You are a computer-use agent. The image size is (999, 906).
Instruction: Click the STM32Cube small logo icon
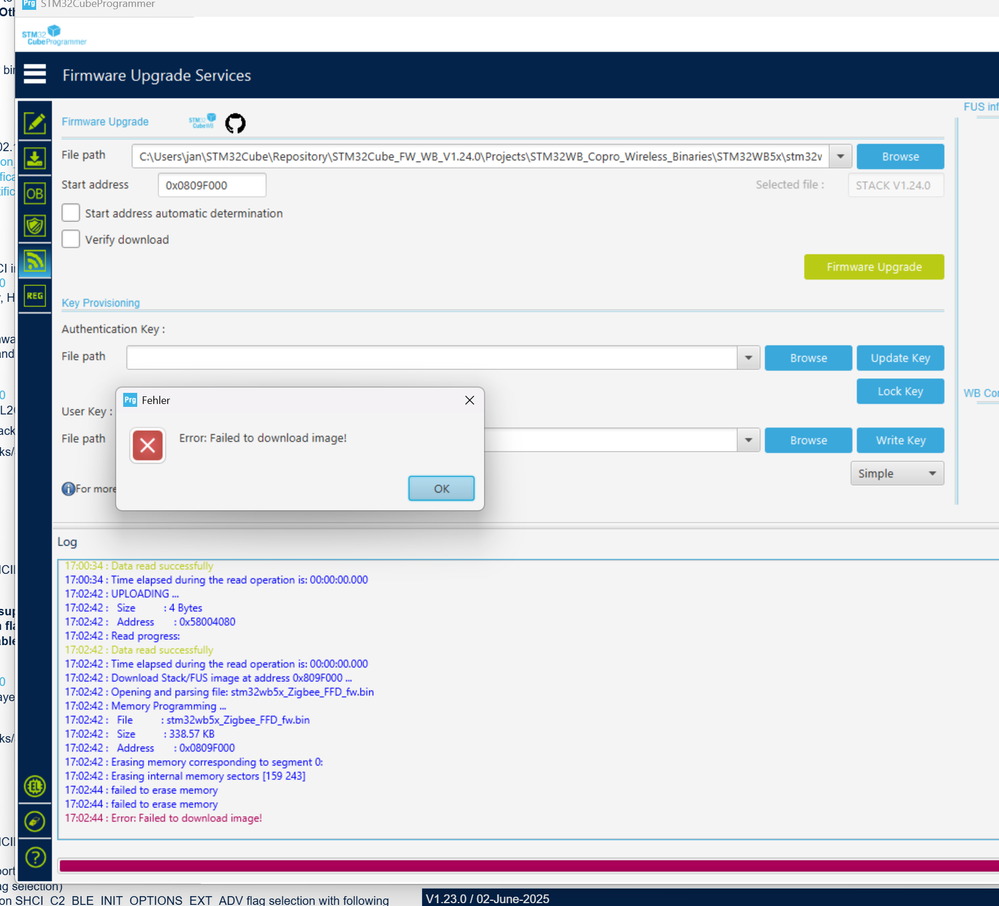pos(202,121)
